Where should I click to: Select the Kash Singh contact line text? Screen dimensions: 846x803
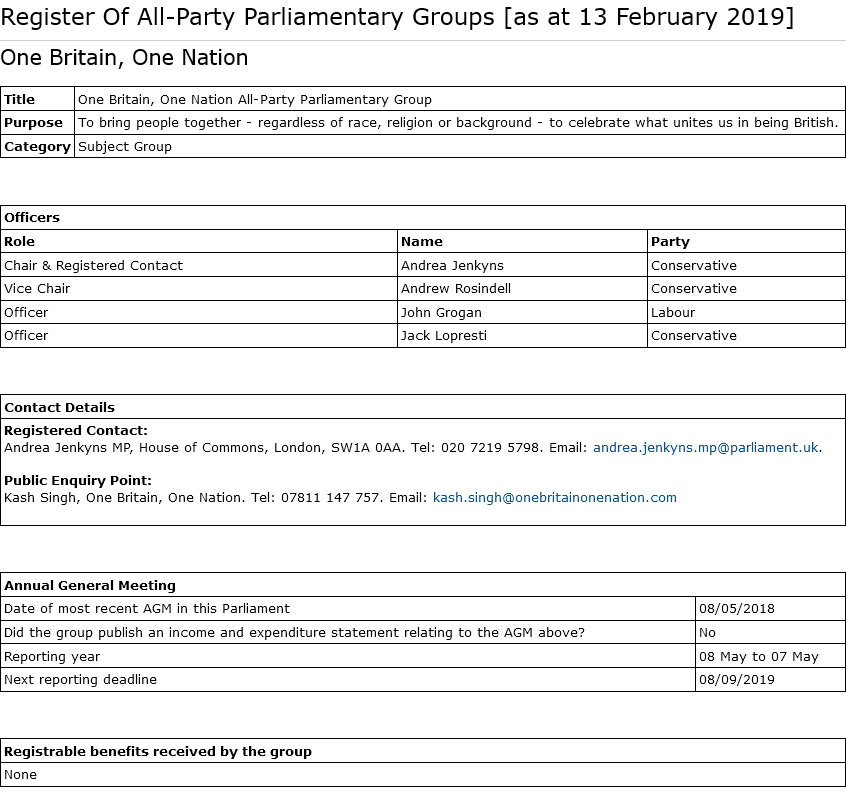point(340,498)
